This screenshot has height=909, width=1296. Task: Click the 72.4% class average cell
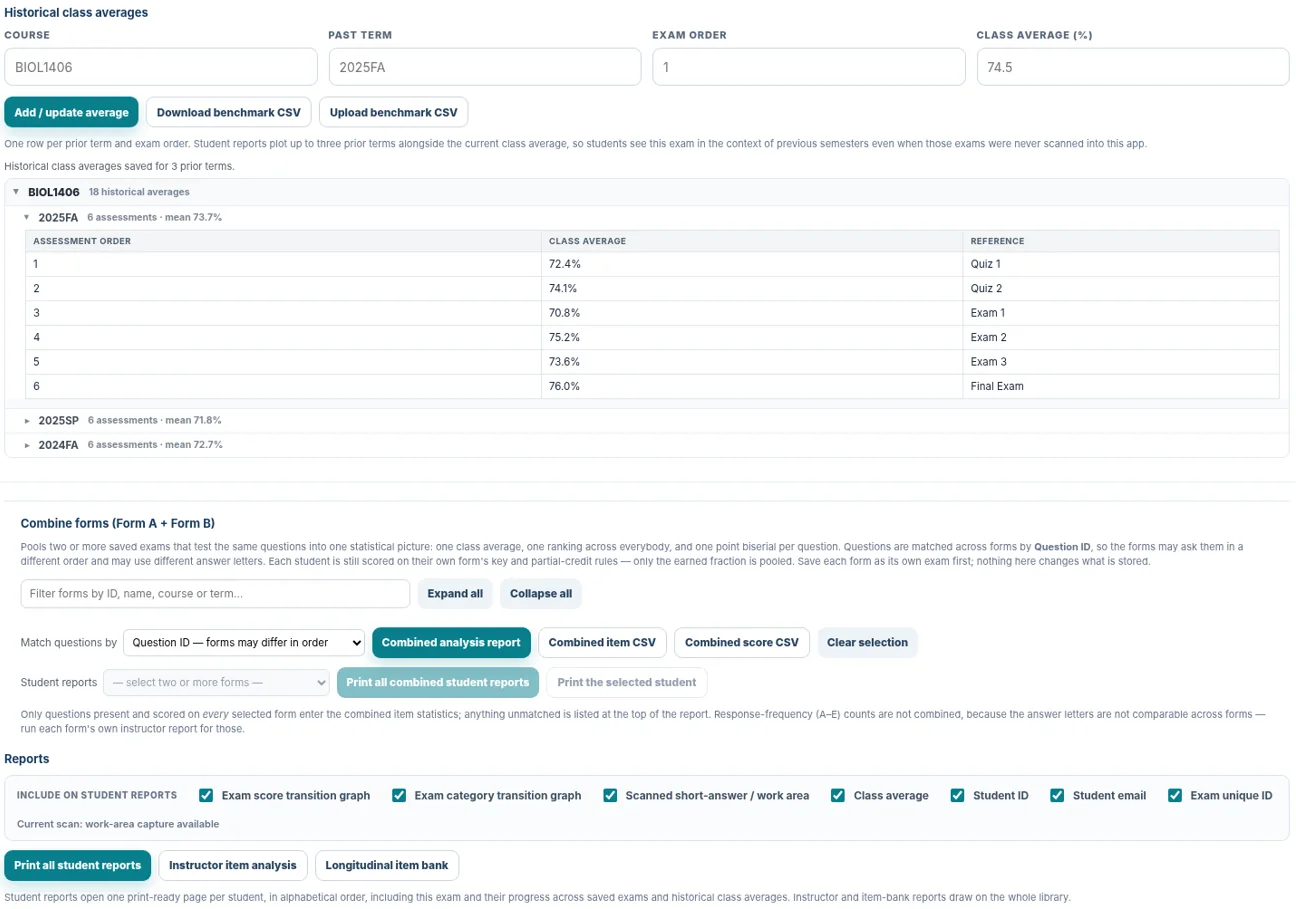click(752, 264)
